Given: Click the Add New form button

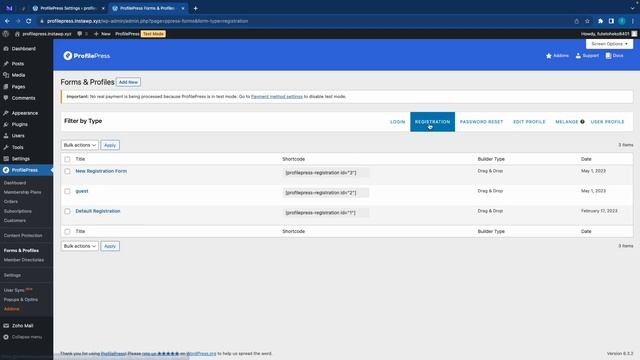Looking at the screenshot, I should pyautogui.click(x=128, y=82).
